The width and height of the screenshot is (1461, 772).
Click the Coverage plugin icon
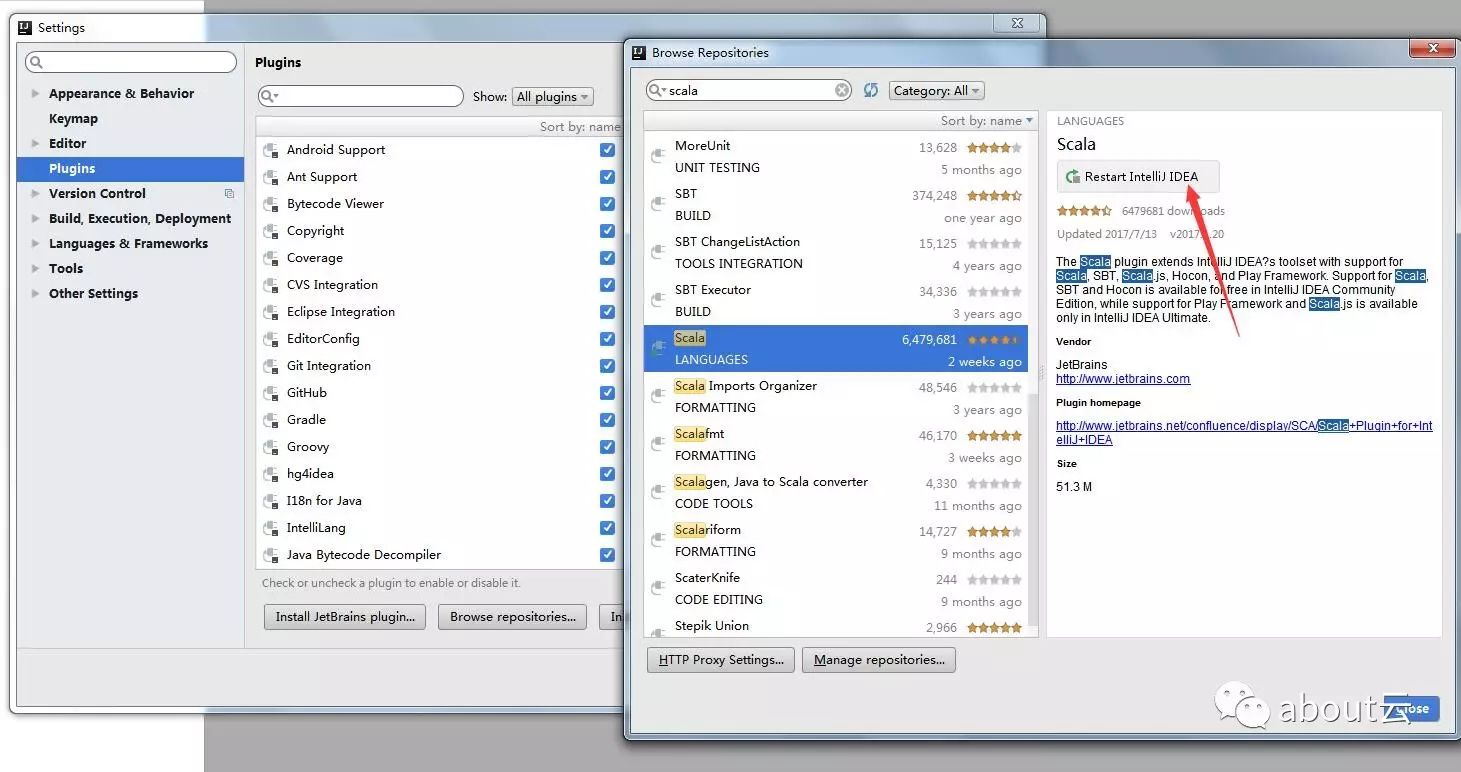click(270, 259)
